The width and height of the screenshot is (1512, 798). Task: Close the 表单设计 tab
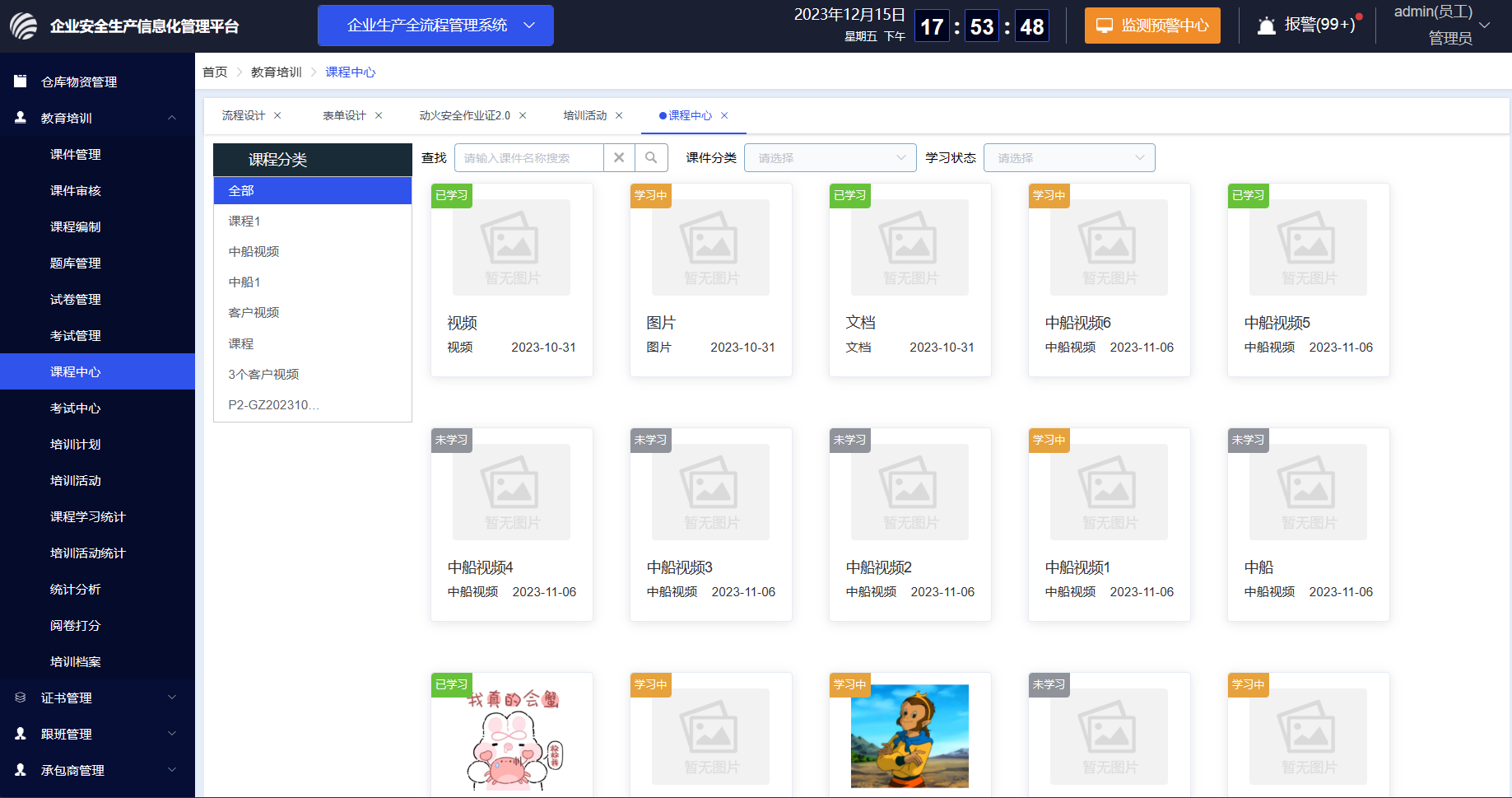tap(379, 115)
